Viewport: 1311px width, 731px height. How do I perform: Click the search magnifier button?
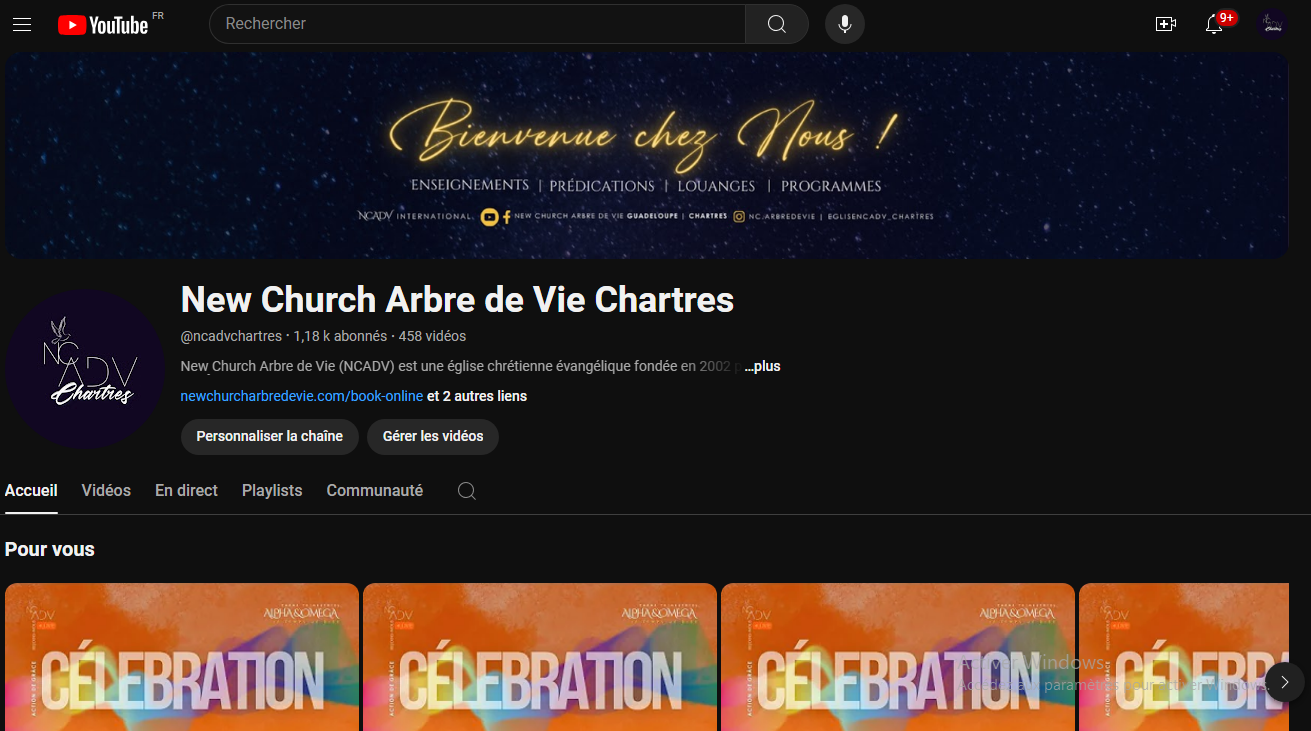(x=777, y=24)
